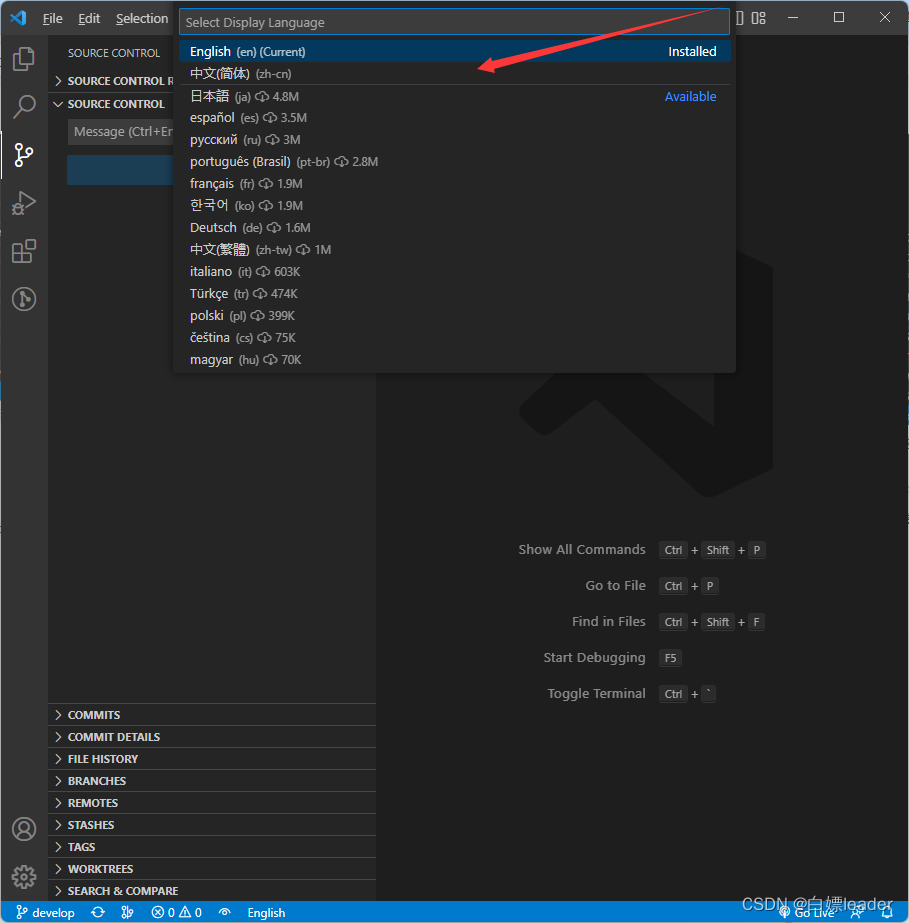
Task: Select Türkçe (tr) language
Action: pyautogui.click(x=454, y=293)
